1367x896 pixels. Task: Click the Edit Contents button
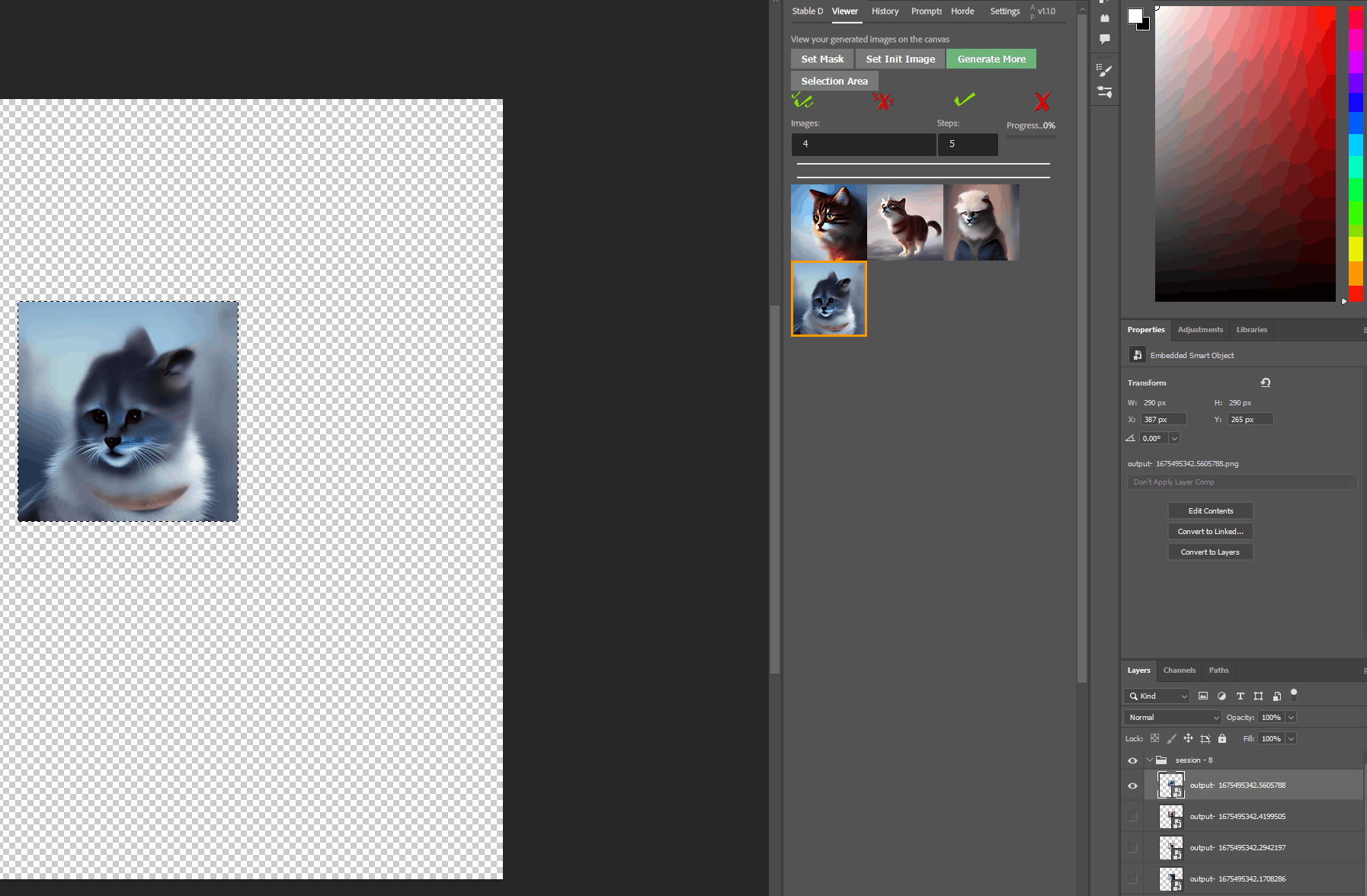(x=1210, y=510)
